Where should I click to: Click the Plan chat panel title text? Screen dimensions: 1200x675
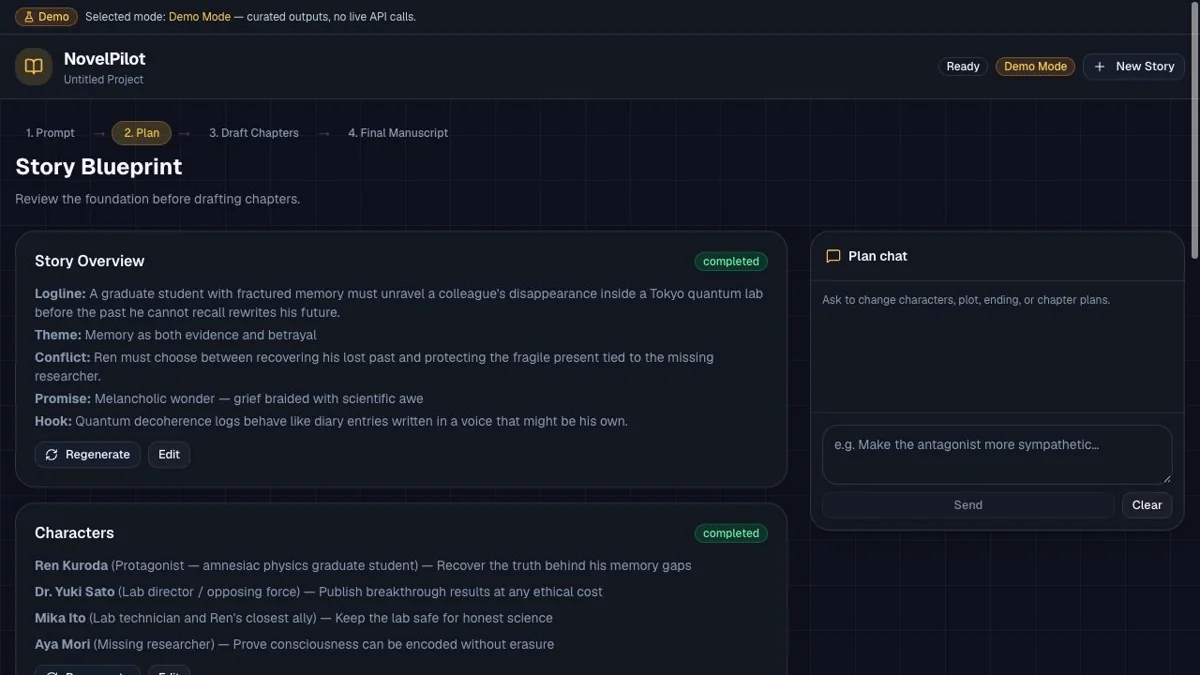878,256
